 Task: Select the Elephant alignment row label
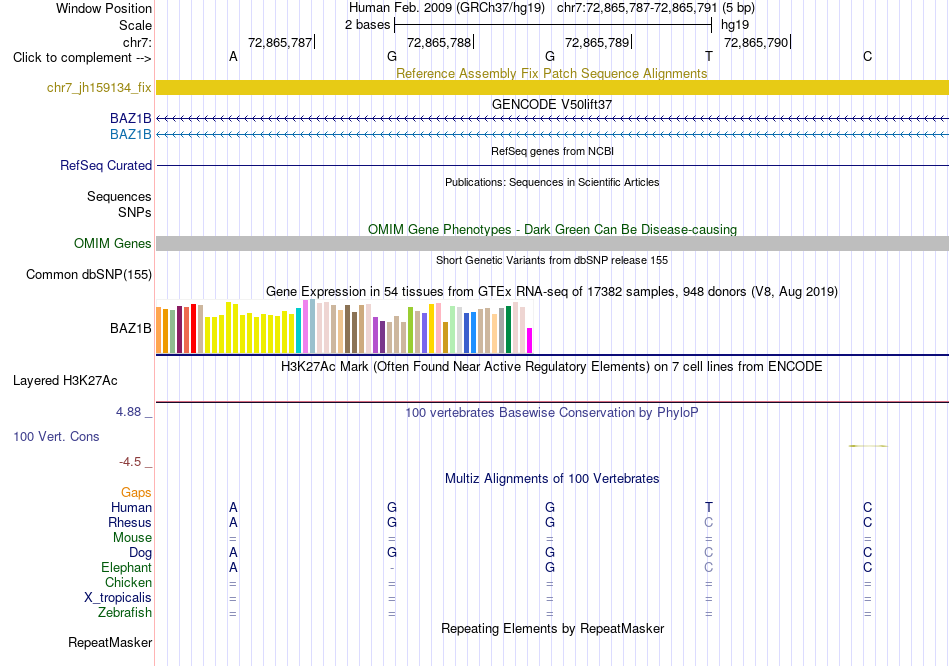[126, 568]
